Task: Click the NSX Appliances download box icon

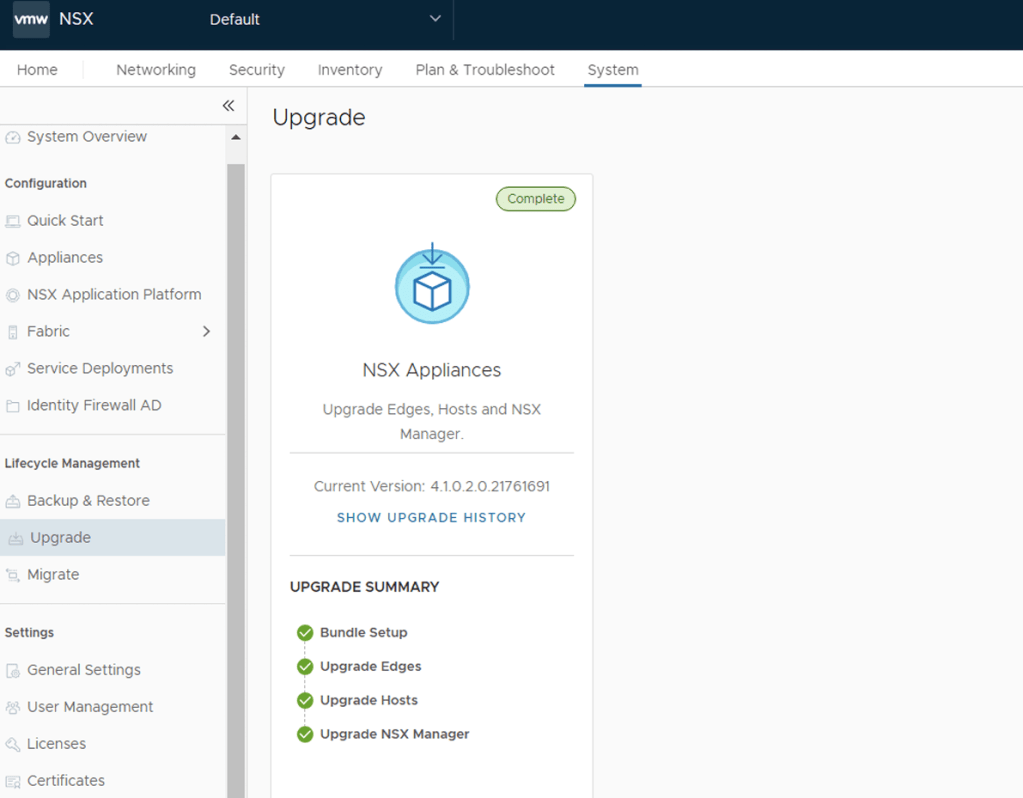Action: click(432, 285)
